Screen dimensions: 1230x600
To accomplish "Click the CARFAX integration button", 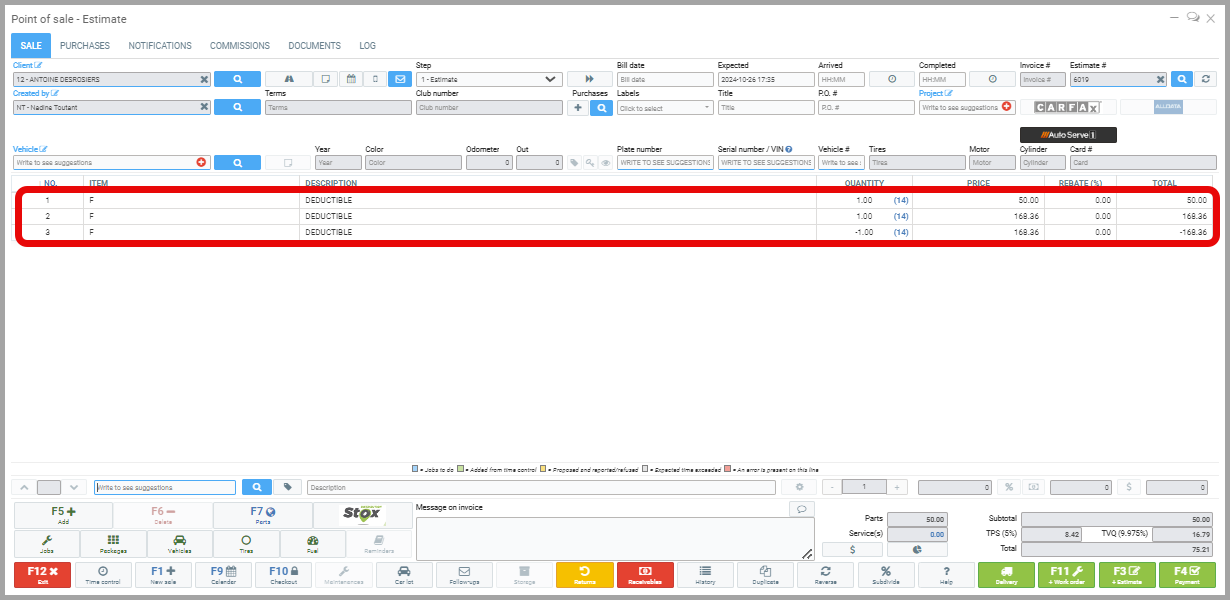I will coord(1067,107).
